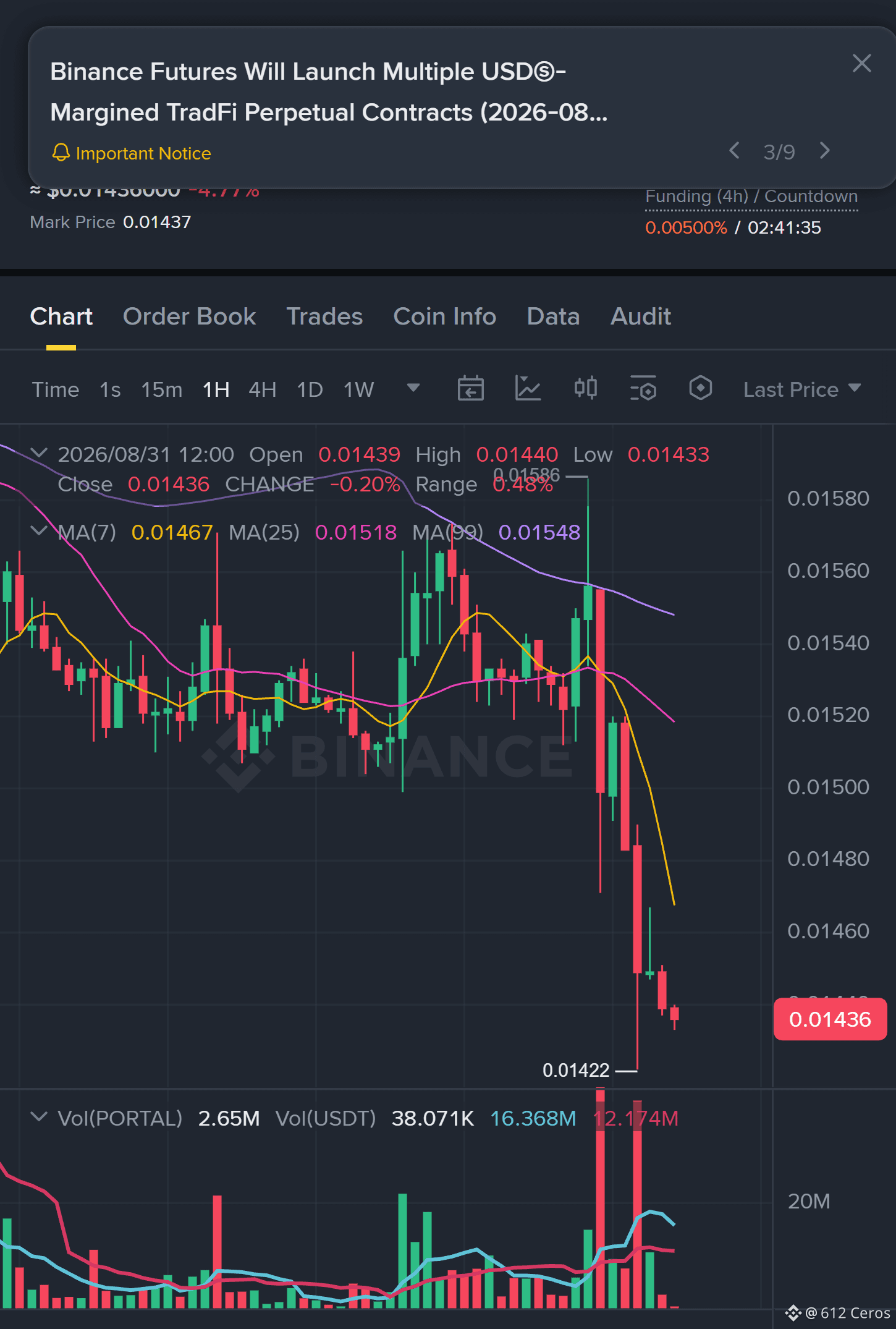Click the Close value 0.01436
Image resolution: width=896 pixels, height=1329 pixels.
click(169, 484)
